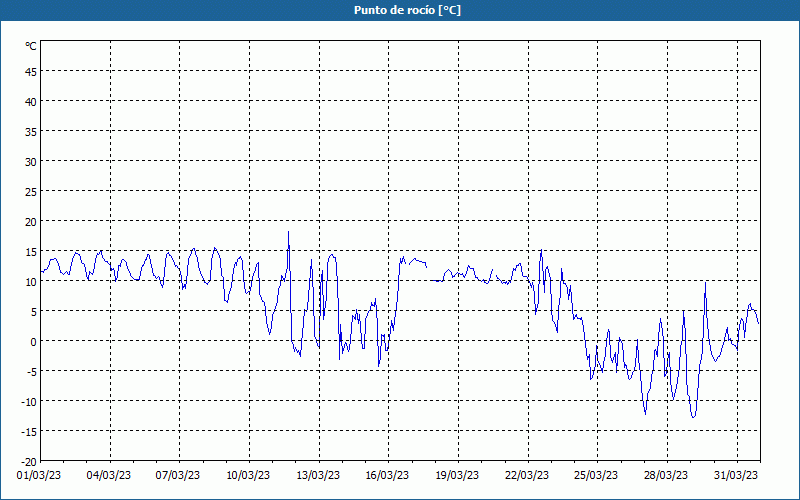Viewport: 800px width, 500px height.
Task: Click the 31/03/23 date label
Action: click(736, 476)
